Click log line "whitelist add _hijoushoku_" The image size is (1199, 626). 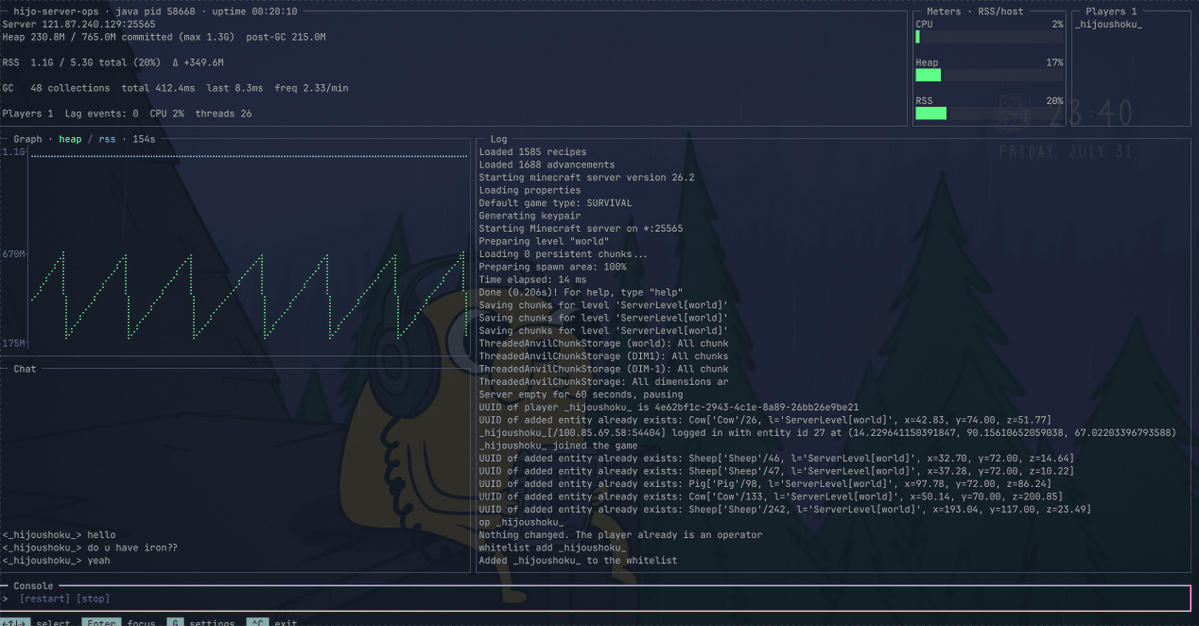tap(553, 547)
